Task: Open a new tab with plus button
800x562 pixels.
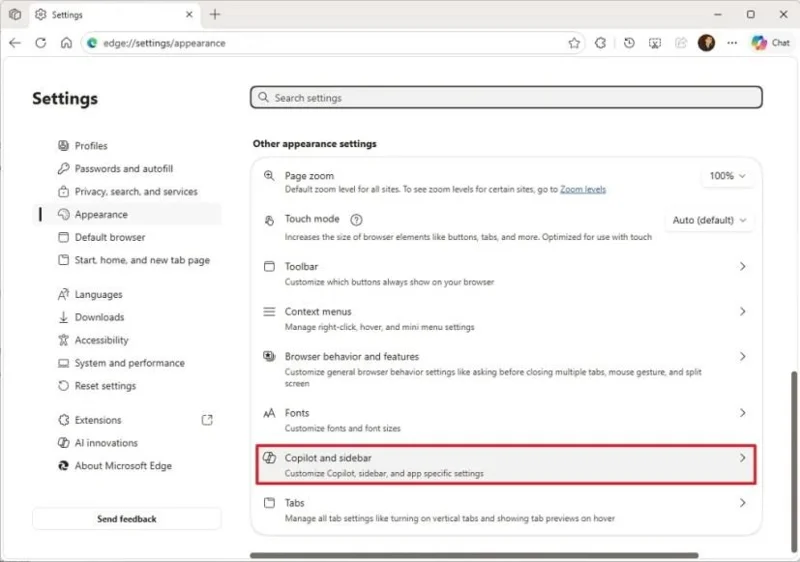Action: pyautogui.click(x=215, y=14)
